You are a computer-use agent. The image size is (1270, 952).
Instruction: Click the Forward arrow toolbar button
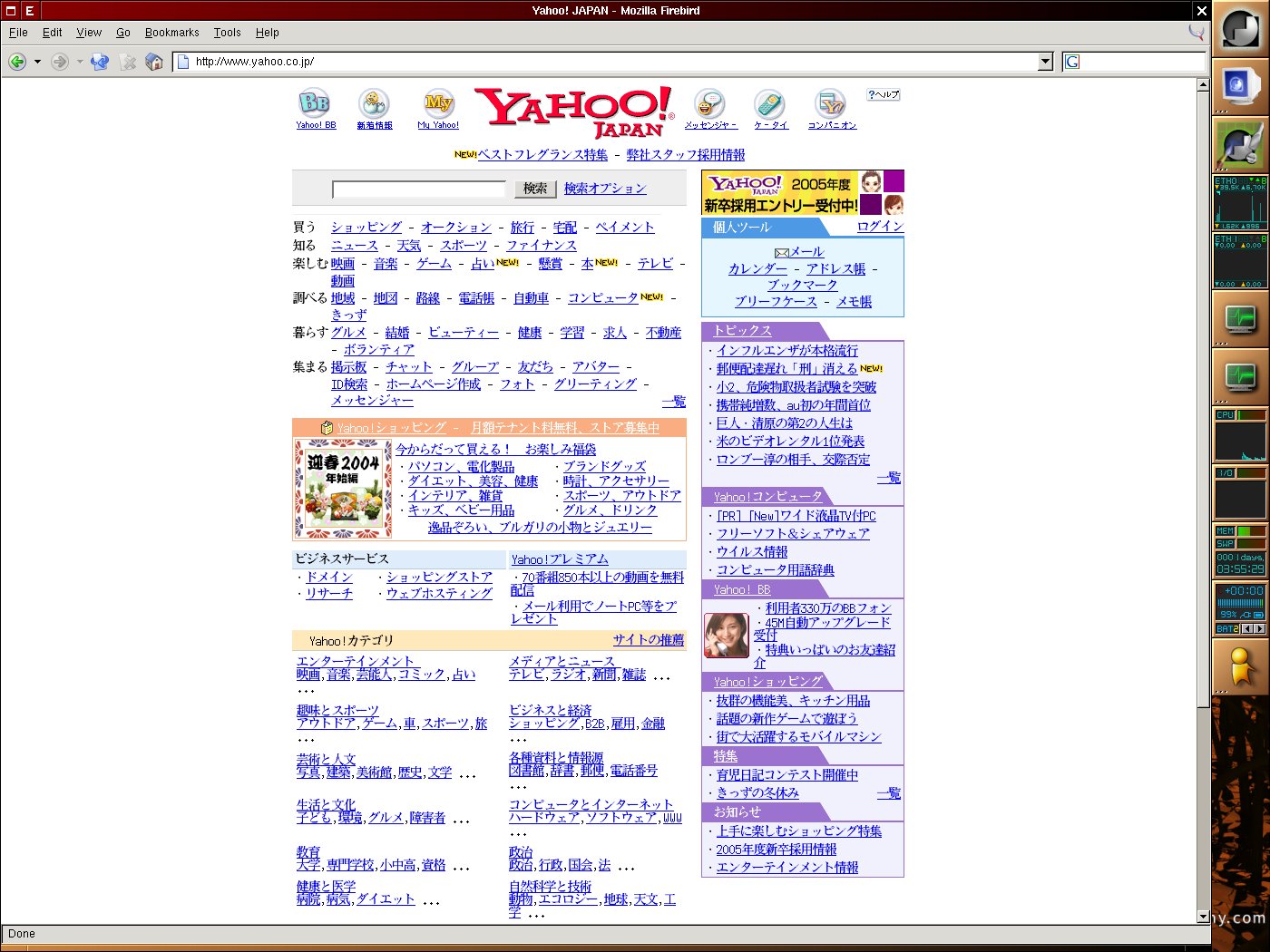point(60,62)
